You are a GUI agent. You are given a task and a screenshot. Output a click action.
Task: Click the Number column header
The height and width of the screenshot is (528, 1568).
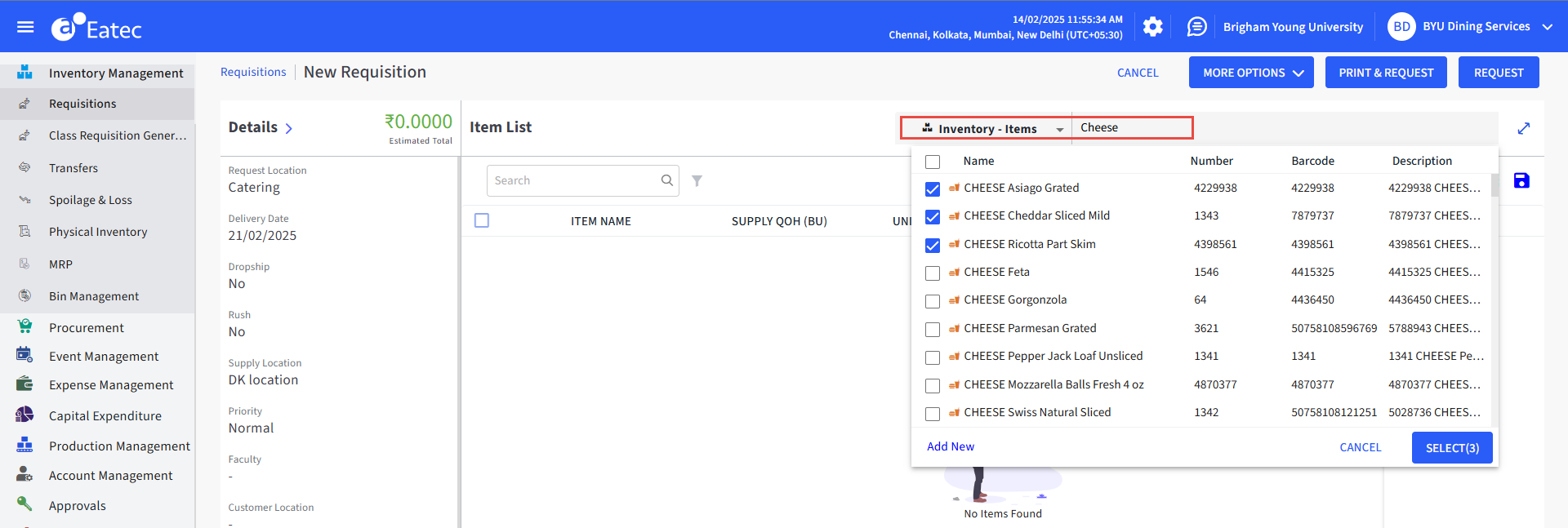1211,161
